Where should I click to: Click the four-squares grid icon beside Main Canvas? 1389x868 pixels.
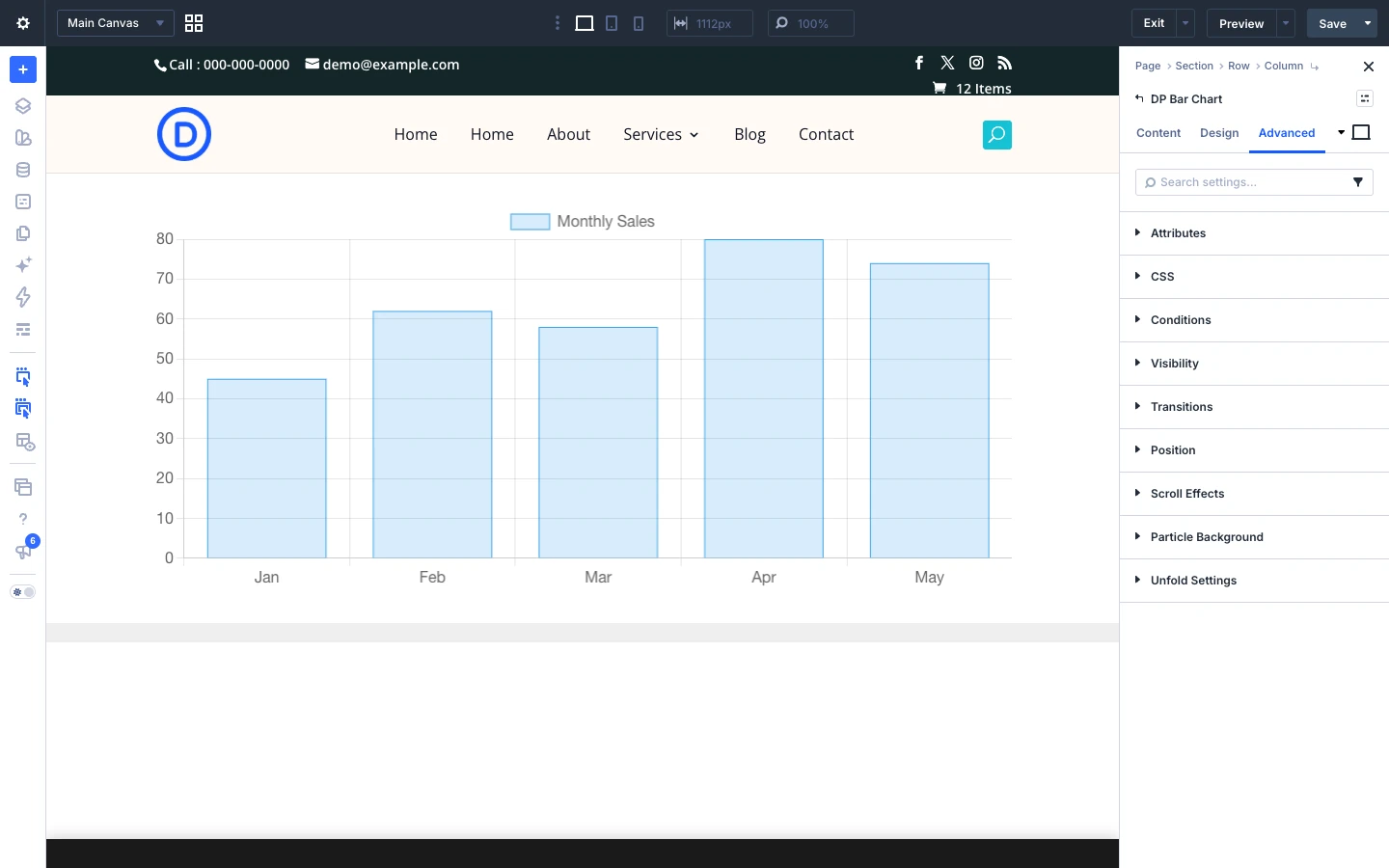(x=194, y=23)
